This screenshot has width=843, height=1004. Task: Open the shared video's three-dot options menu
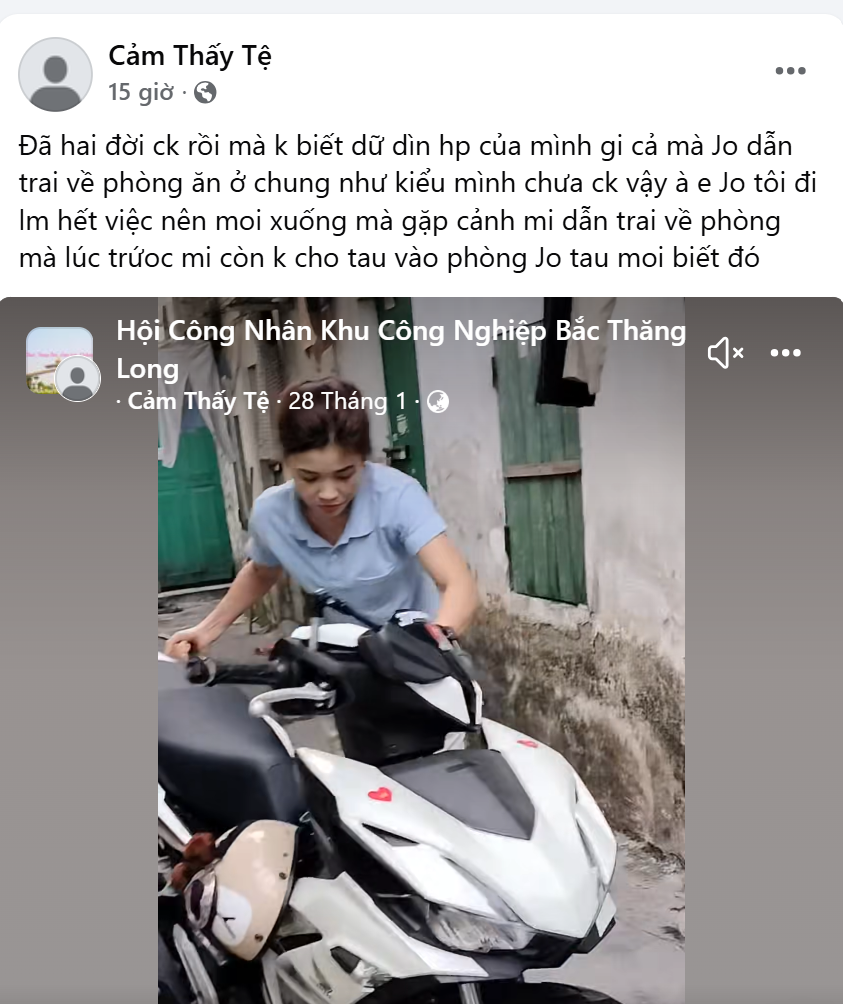pyautogui.click(x=785, y=353)
